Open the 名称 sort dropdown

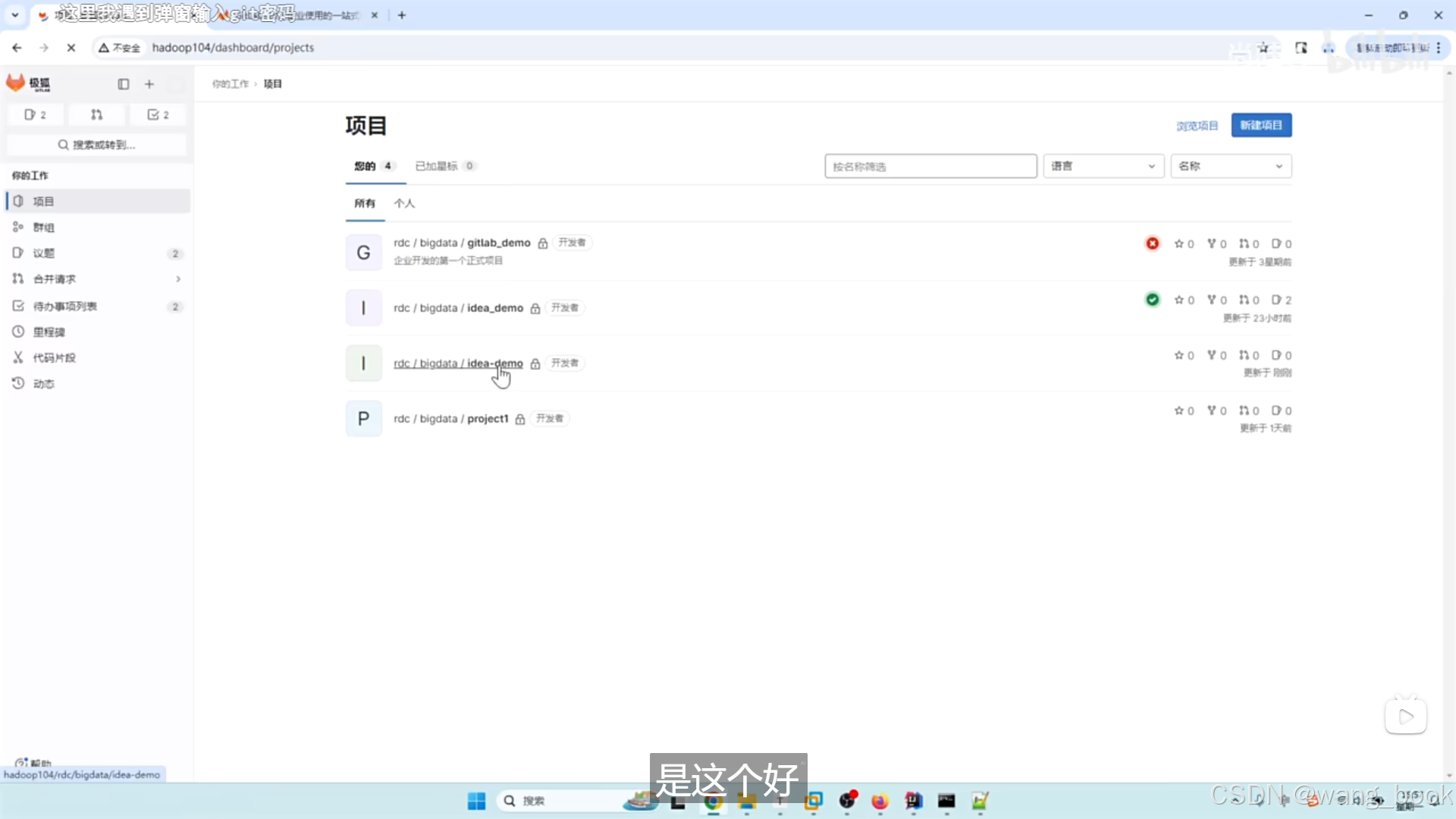(x=1231, y=166)
